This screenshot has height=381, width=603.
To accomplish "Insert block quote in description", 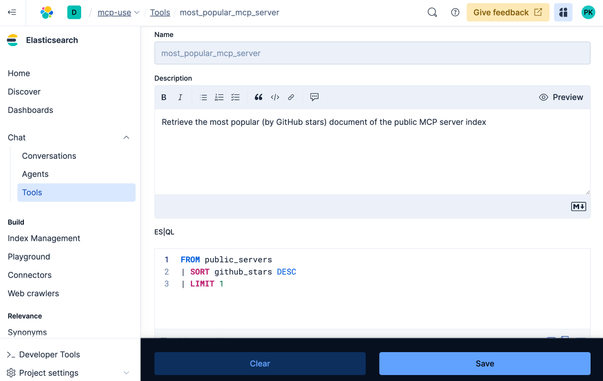I will [x=258, y=97].
